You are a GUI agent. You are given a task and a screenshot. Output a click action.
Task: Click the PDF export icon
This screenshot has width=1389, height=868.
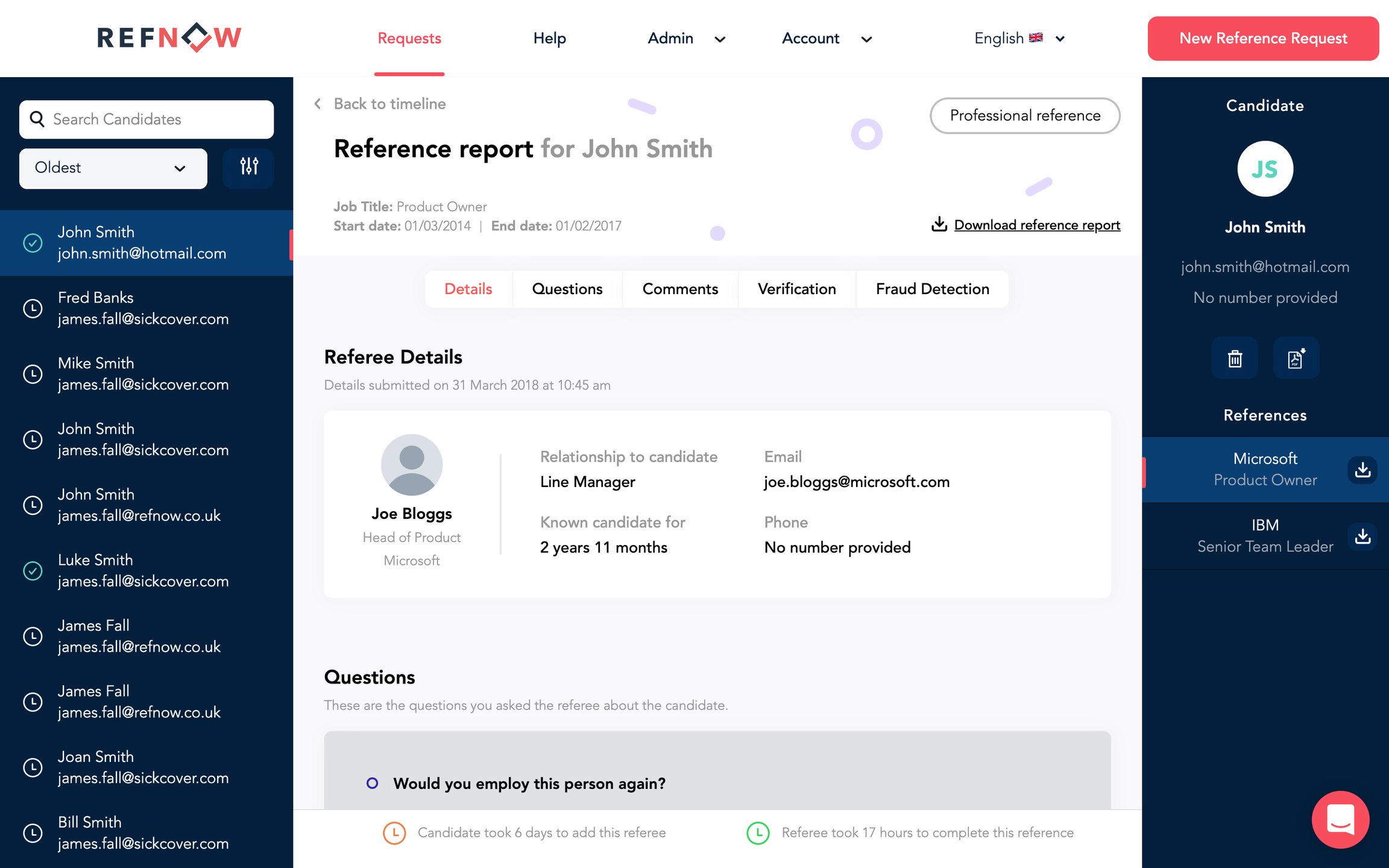[1296, 359]
